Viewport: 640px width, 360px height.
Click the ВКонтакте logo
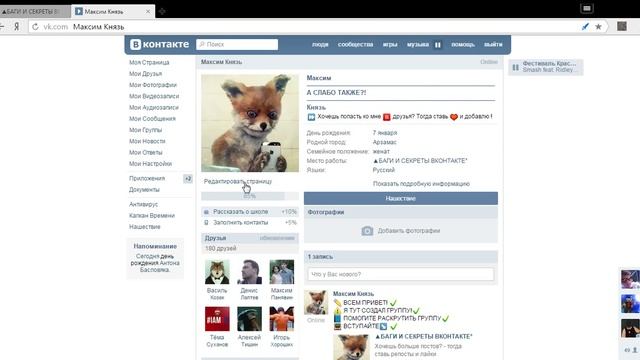pyautogui.click(x=160, y=44)
